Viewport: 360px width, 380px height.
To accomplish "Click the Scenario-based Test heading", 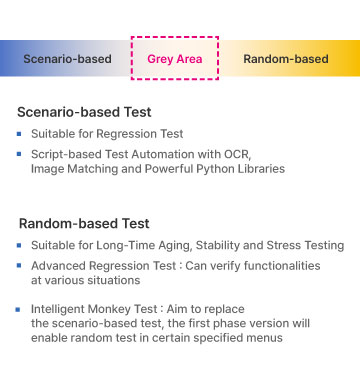I will 84,112.
